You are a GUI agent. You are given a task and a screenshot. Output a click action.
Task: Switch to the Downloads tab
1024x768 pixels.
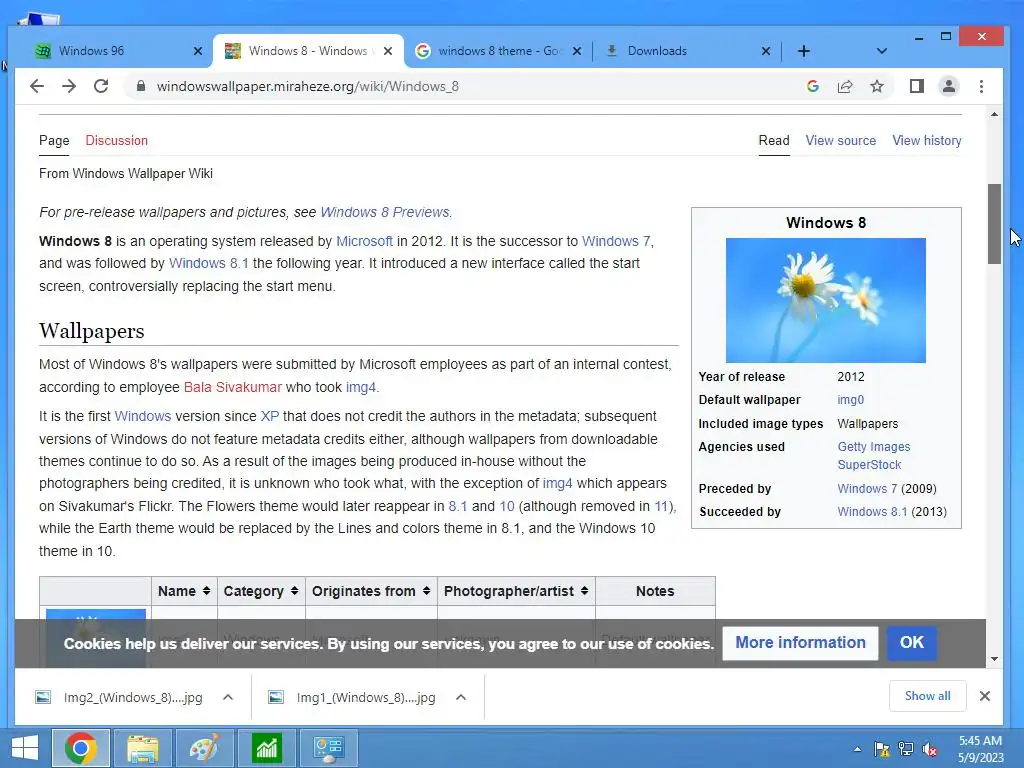point(686,51)
